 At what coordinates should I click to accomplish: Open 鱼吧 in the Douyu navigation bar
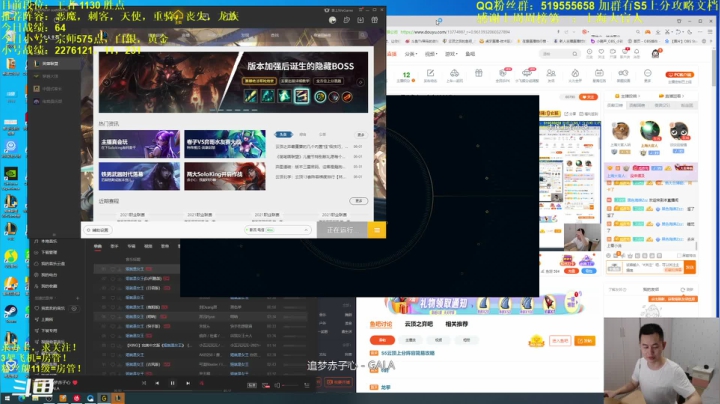[x=470, y=54]
